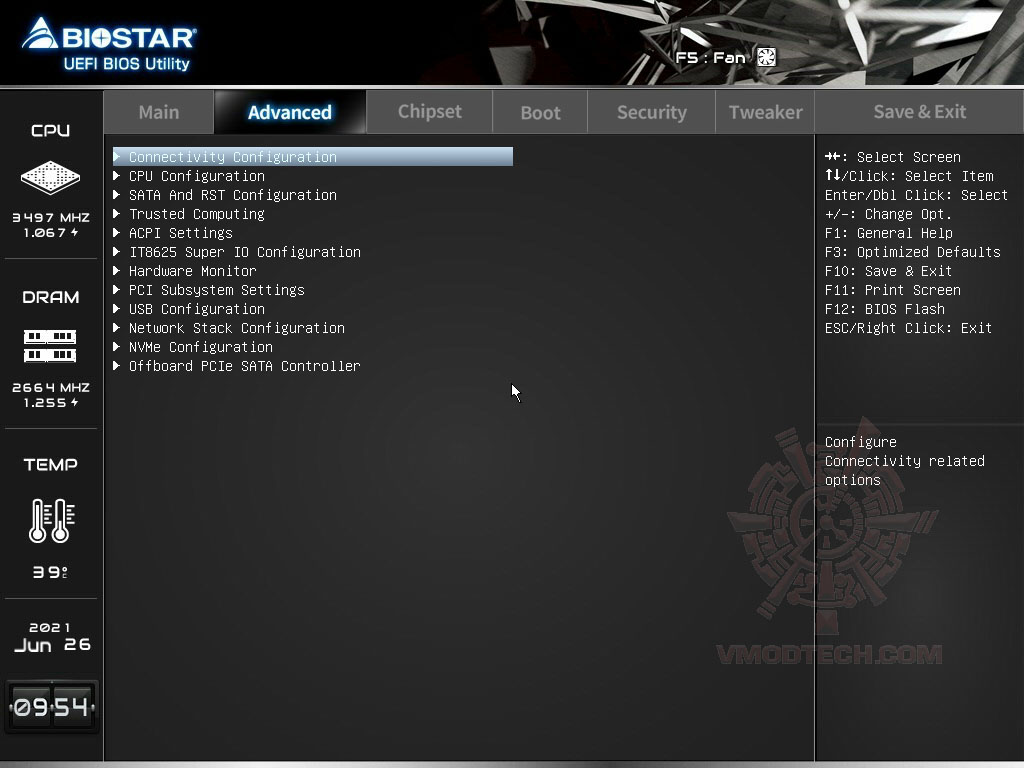Go to the Boot tab
Image resolution: width=1024 pixels, height=768 pixels.
click(x=540, y=112)
